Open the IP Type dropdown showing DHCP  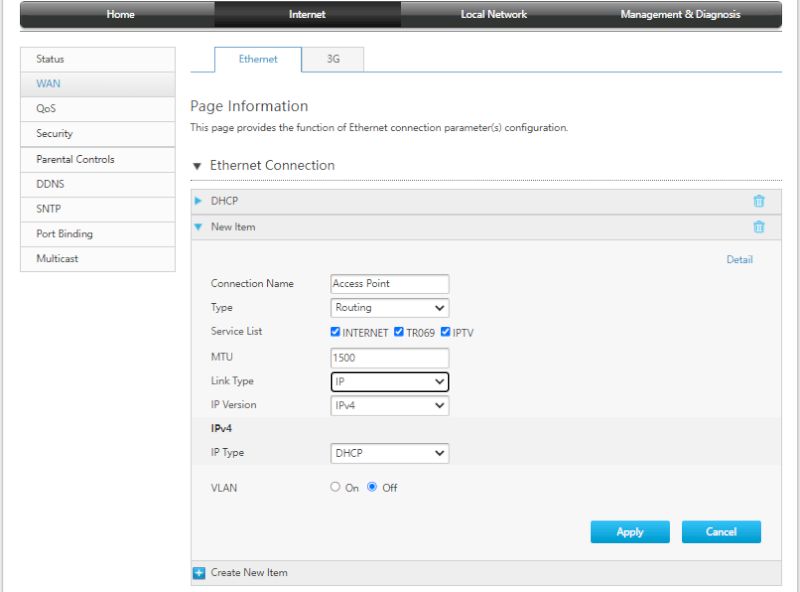tap(389, 453)
